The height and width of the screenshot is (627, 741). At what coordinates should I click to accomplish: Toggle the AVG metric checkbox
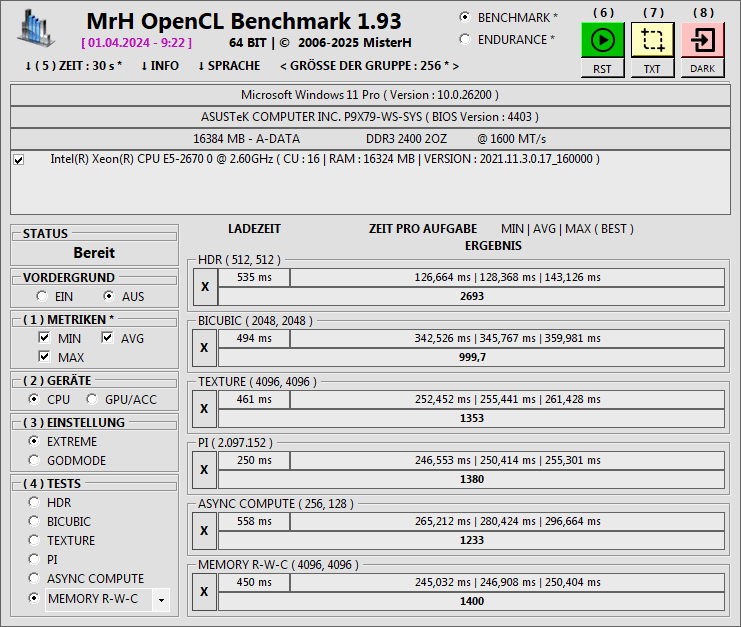[x=107, y=338]
